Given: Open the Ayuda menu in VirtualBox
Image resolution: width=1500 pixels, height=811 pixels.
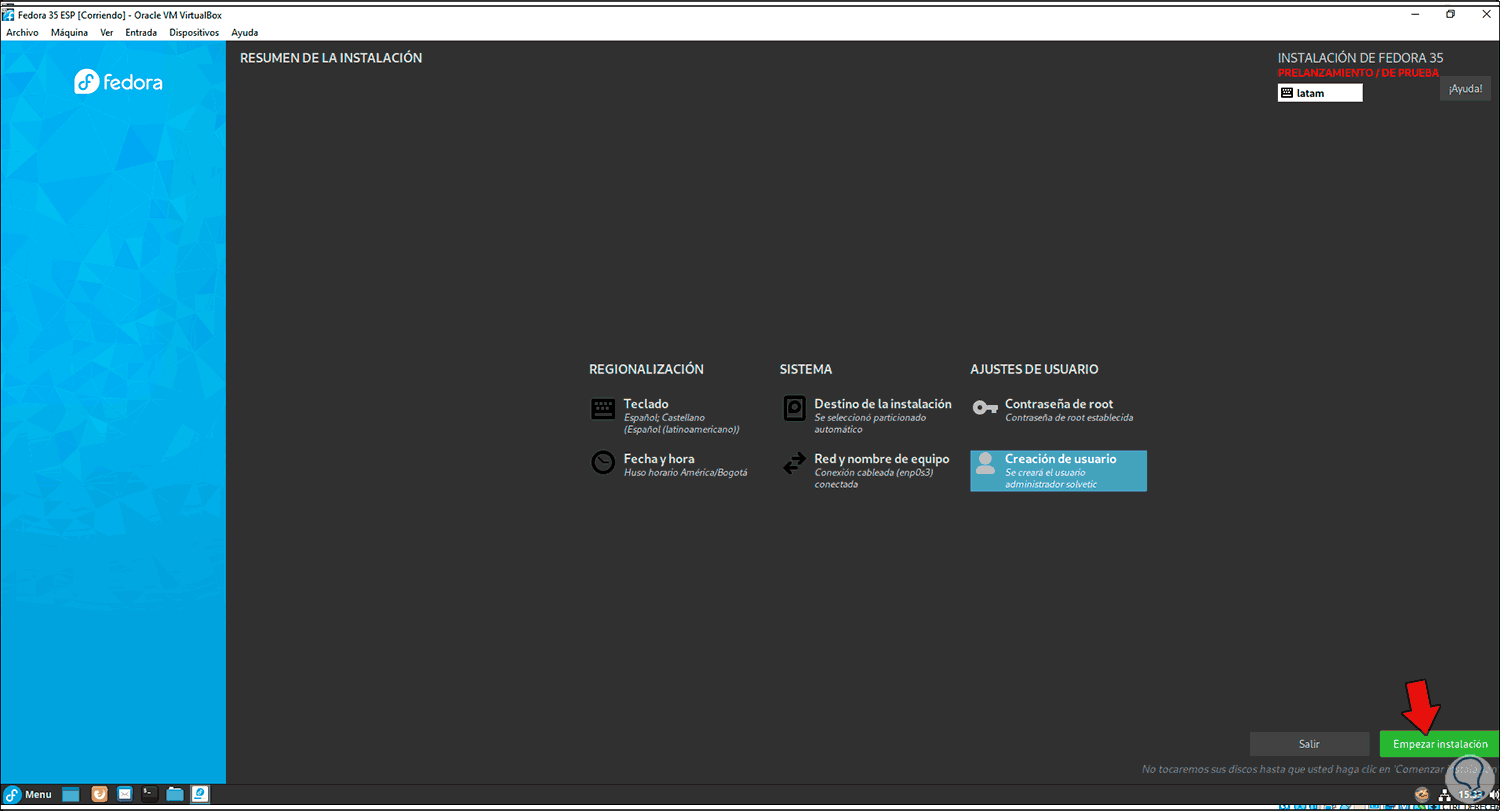Looking at the screenshot, I should 245,32.
